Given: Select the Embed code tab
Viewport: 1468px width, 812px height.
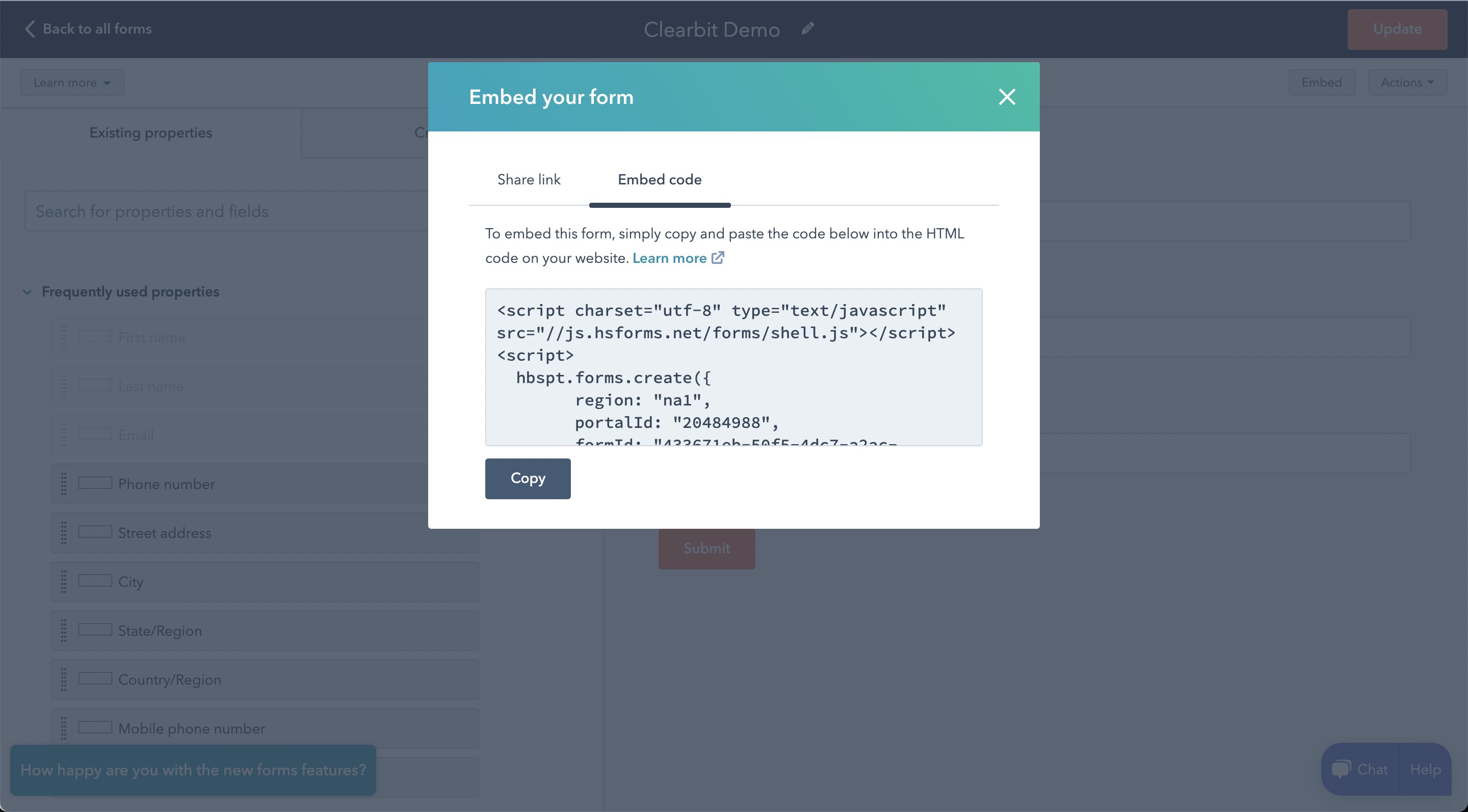Looking at the screenshot, I should pos(660,180).
